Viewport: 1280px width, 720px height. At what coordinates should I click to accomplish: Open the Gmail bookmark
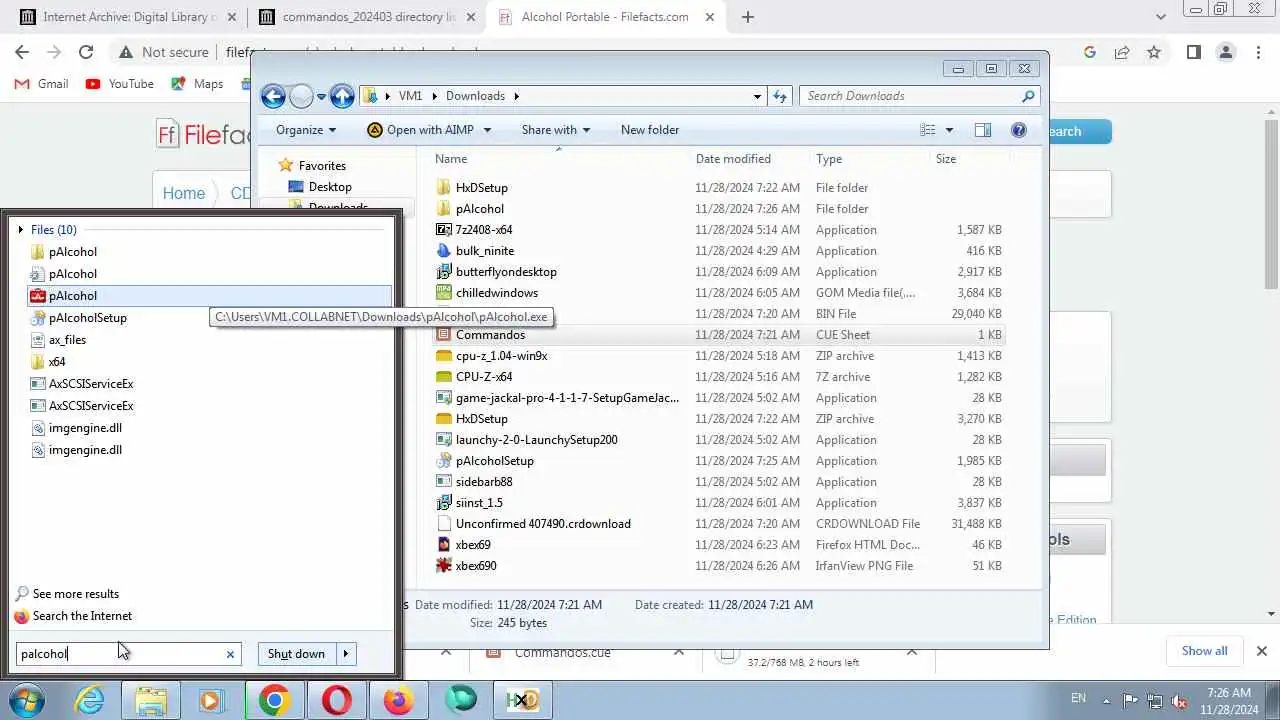(42, 84)
